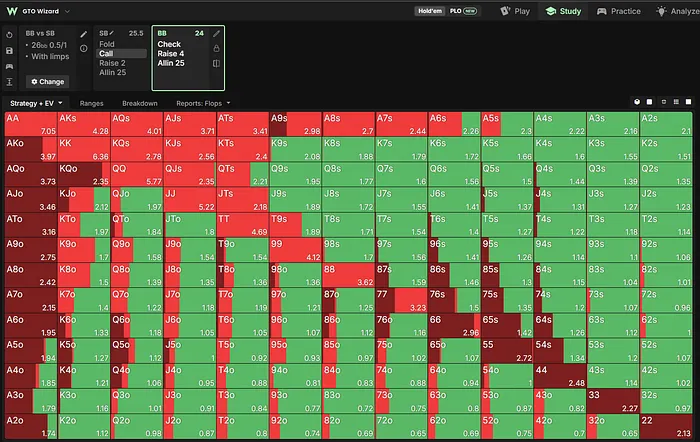Select the grid layout view icon

[676, 102]
